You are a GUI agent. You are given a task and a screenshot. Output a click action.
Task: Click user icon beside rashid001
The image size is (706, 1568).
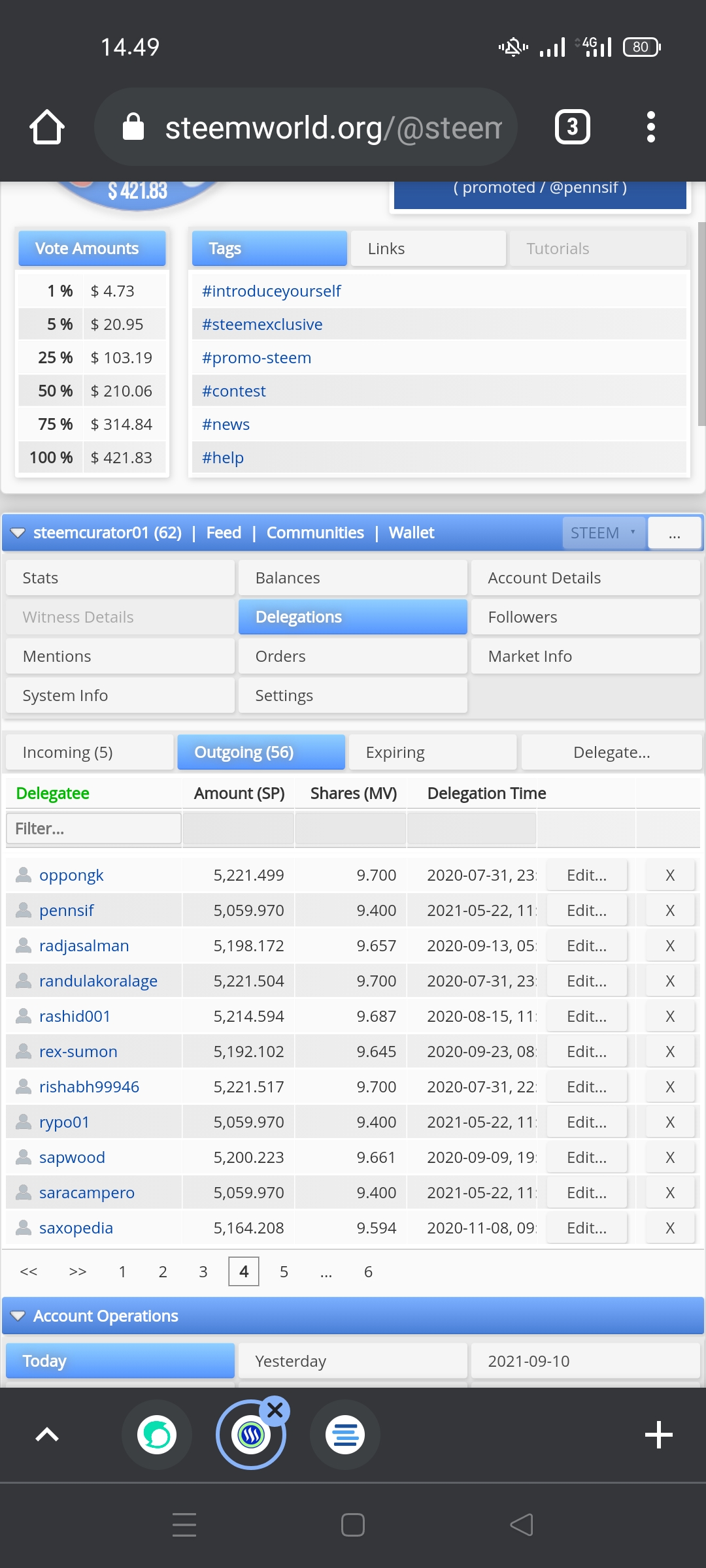point(24,1016)
